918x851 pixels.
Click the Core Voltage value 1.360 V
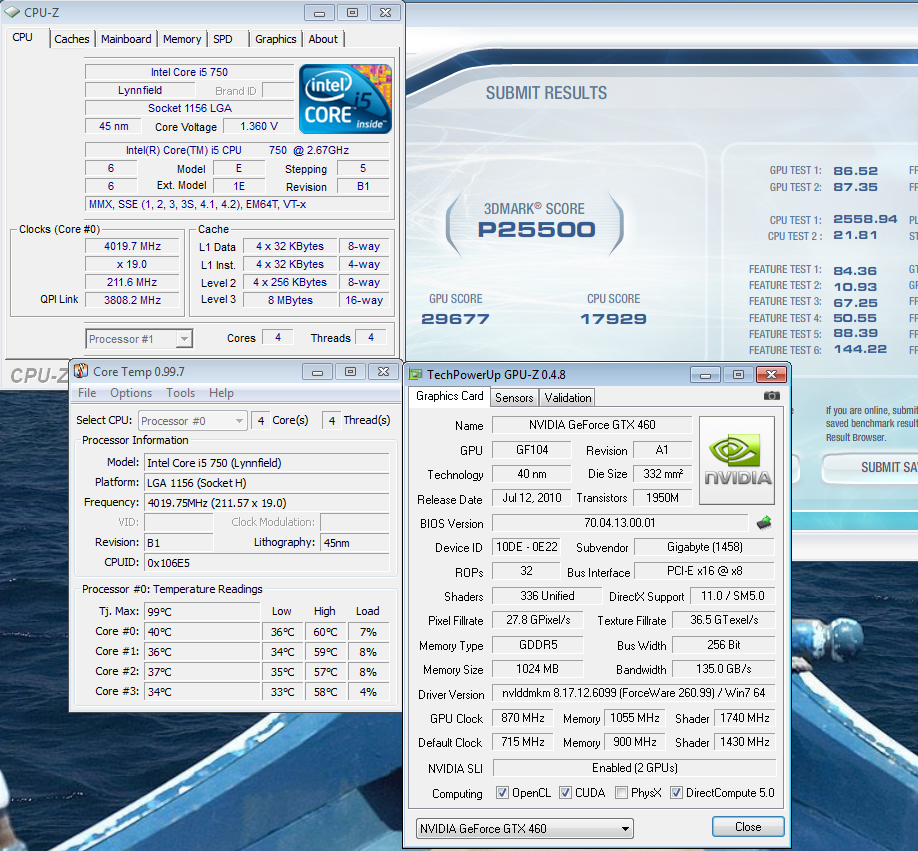259,126
